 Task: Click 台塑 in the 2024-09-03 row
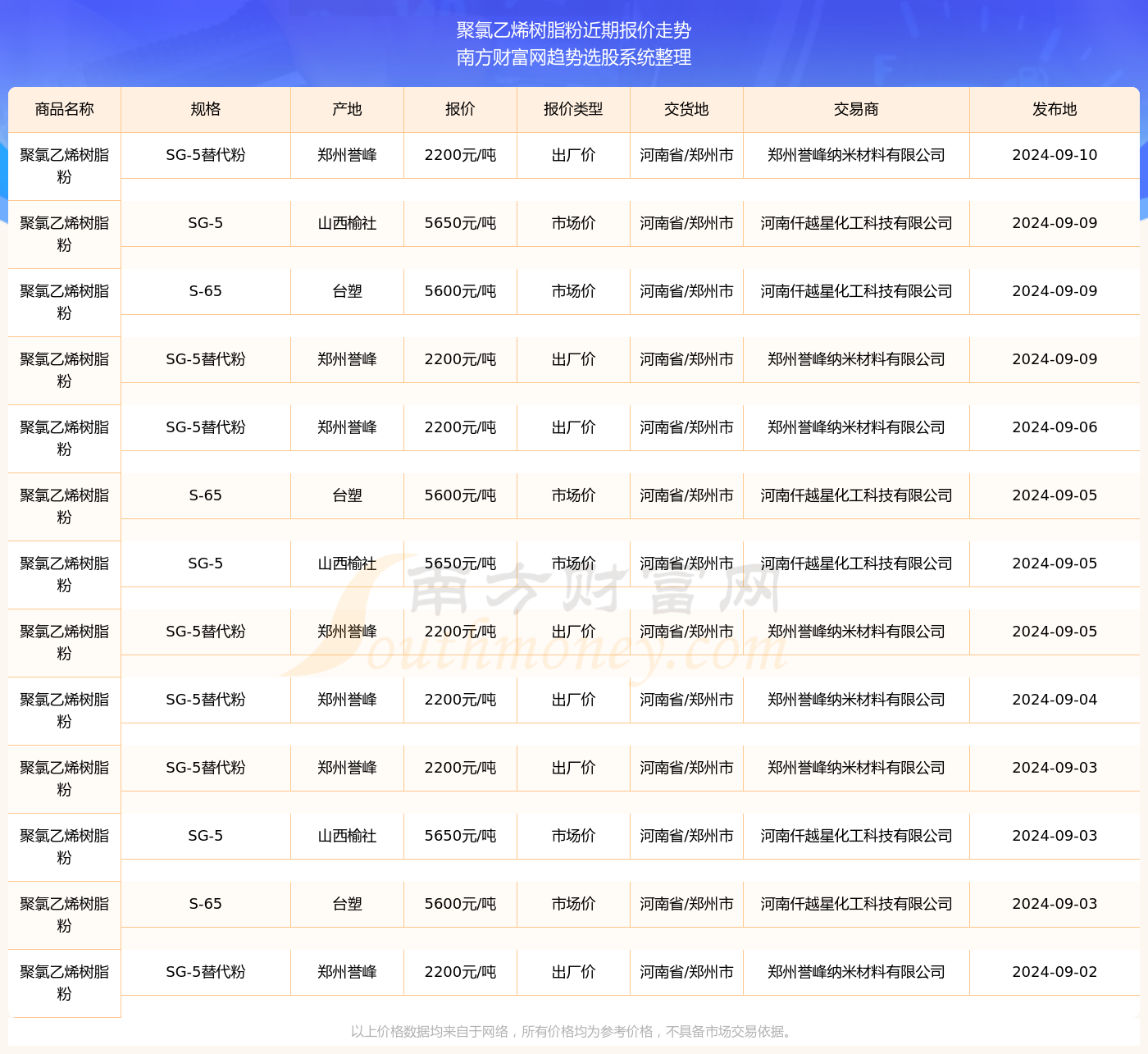pos(347,904)
